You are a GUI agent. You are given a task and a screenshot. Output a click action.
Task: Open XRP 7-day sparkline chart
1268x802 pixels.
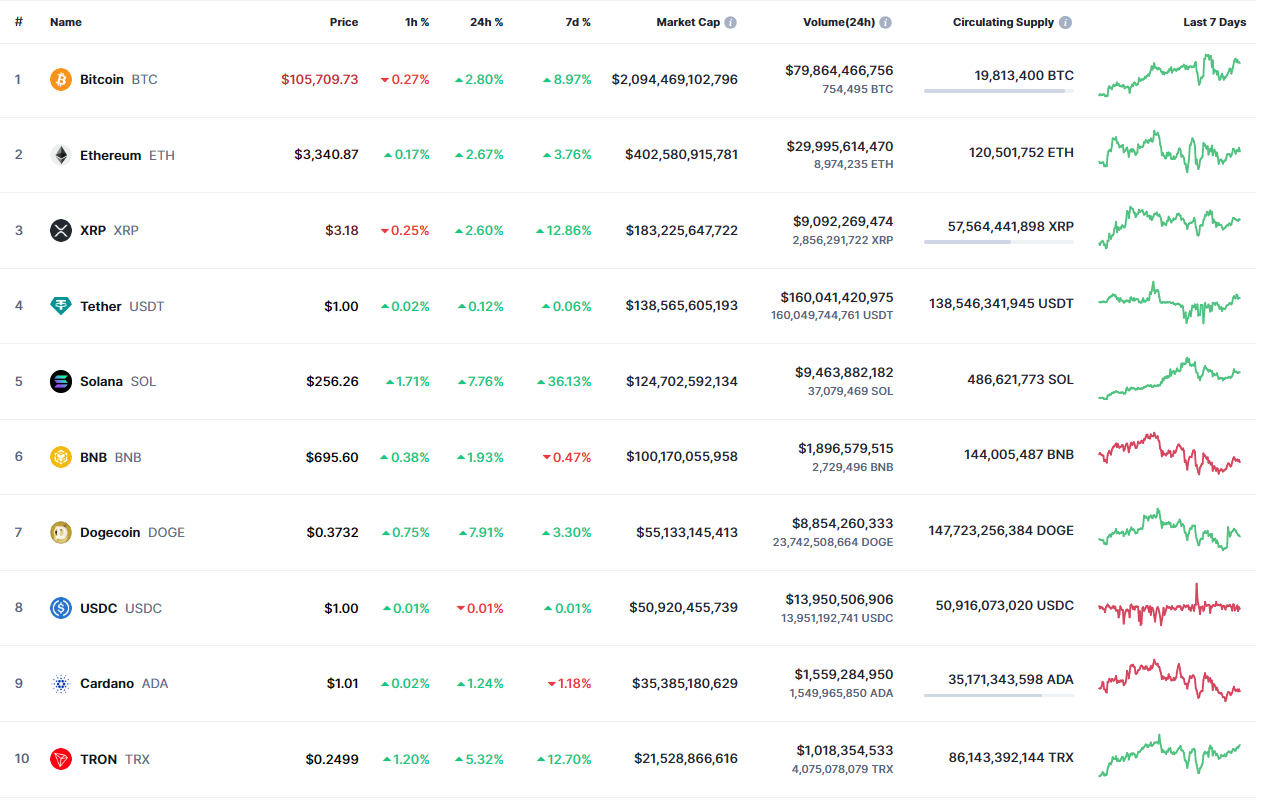pos(1170,227)
